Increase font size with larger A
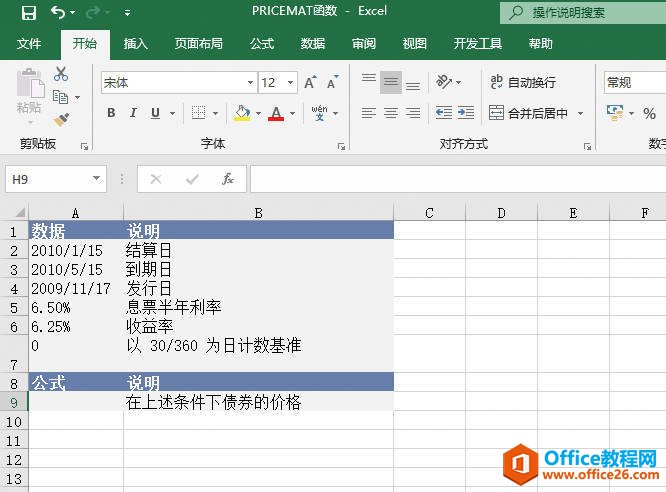The height and width of the screenshot is (492, 666). (x=310, y=82)
